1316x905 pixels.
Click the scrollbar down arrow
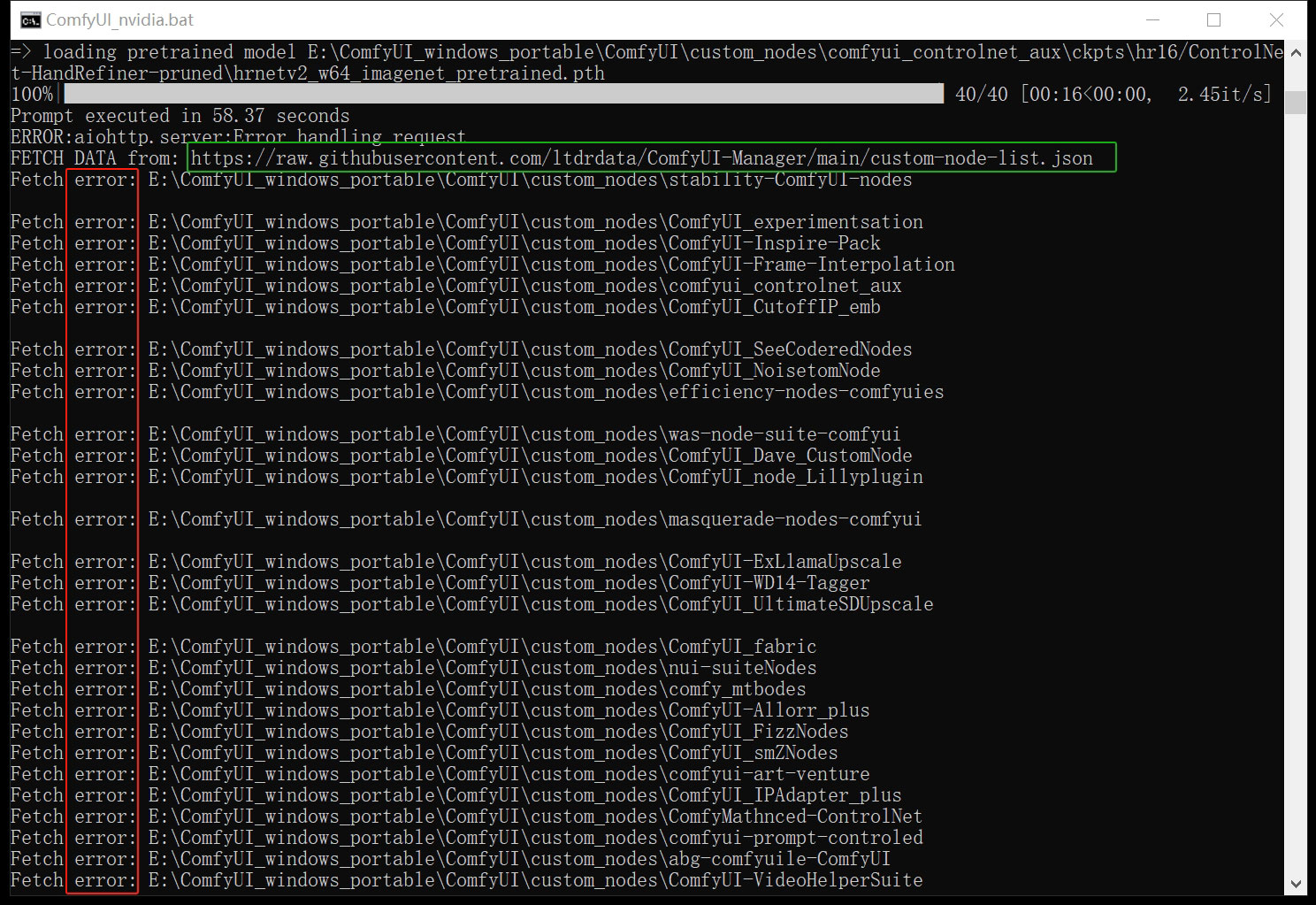(x=1297, y=883)
